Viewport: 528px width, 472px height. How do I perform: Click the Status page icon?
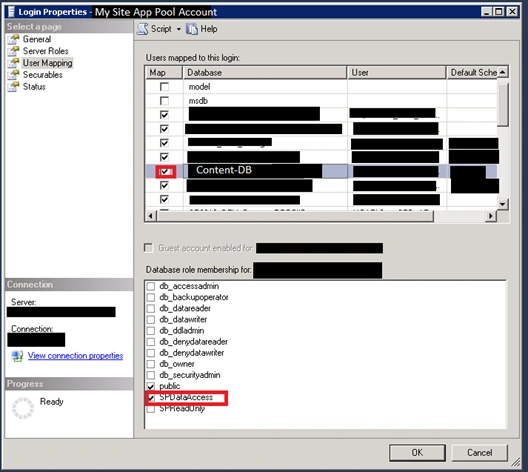pos(13,87)
